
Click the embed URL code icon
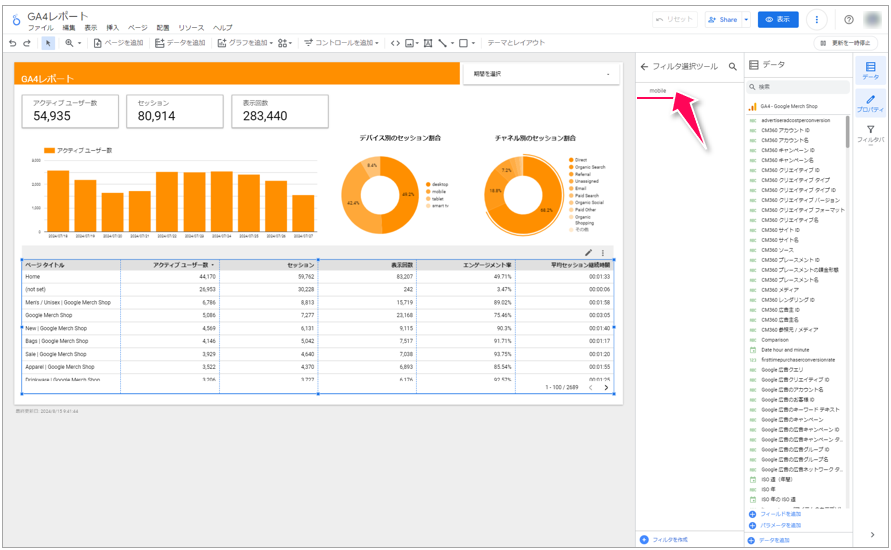[395, 43]
